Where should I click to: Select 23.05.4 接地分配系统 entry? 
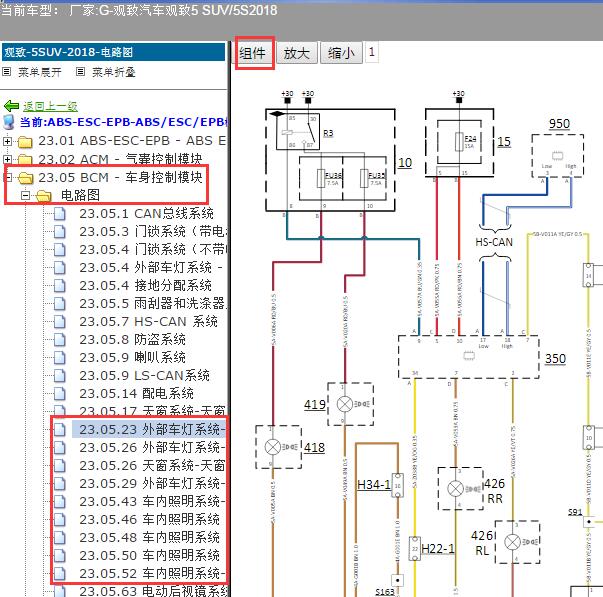point(145,285)
